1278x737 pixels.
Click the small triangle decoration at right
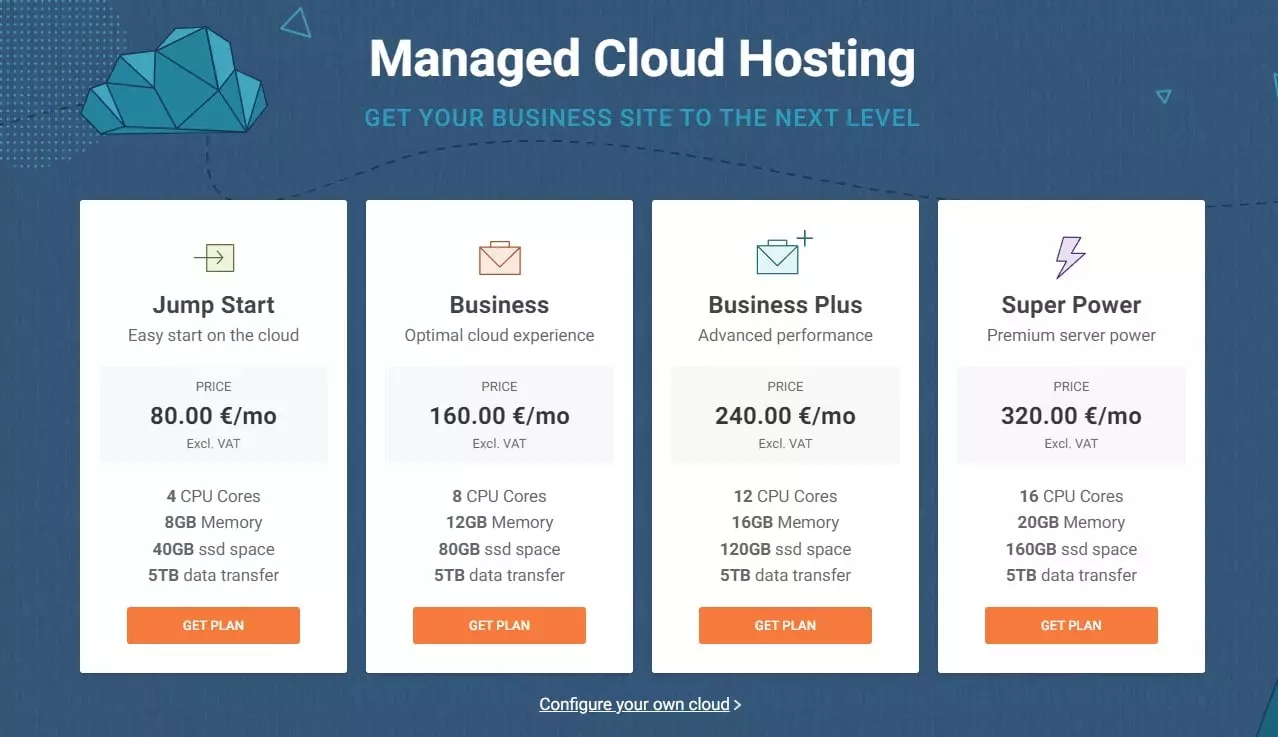pos(1163,96)
